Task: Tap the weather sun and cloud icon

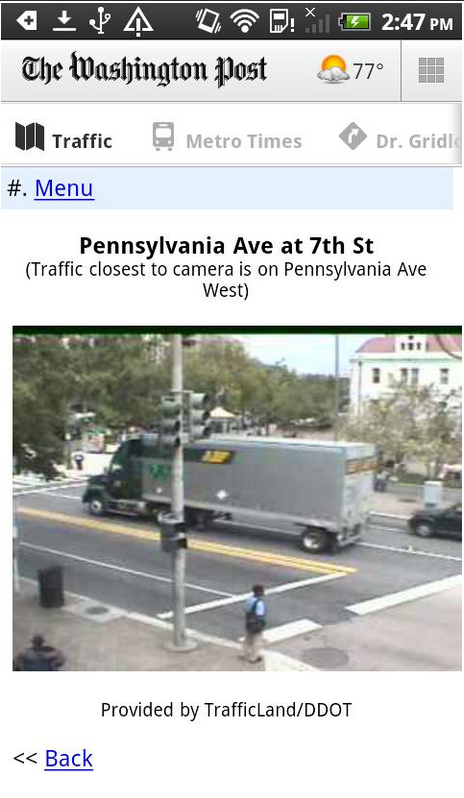Action: click(333, 69)
